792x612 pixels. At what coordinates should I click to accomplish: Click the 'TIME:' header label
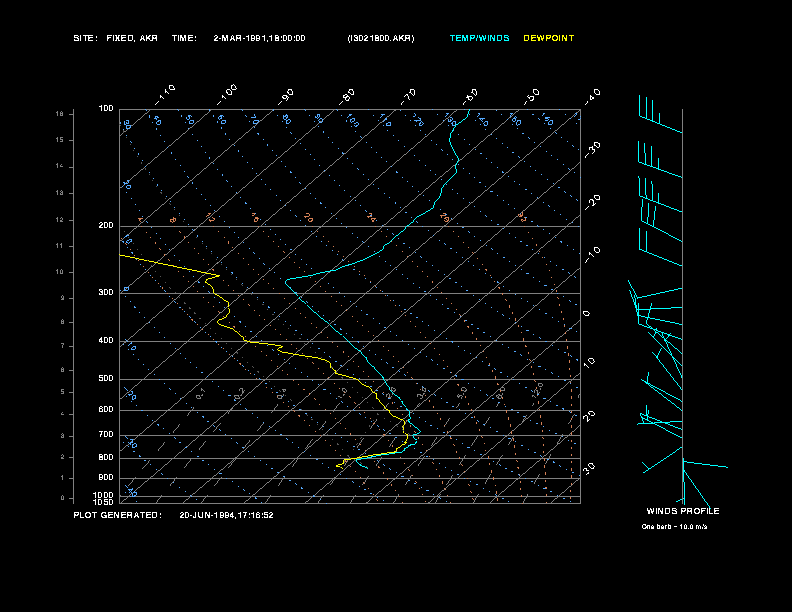pyautogui.click(x=184, y=38)
